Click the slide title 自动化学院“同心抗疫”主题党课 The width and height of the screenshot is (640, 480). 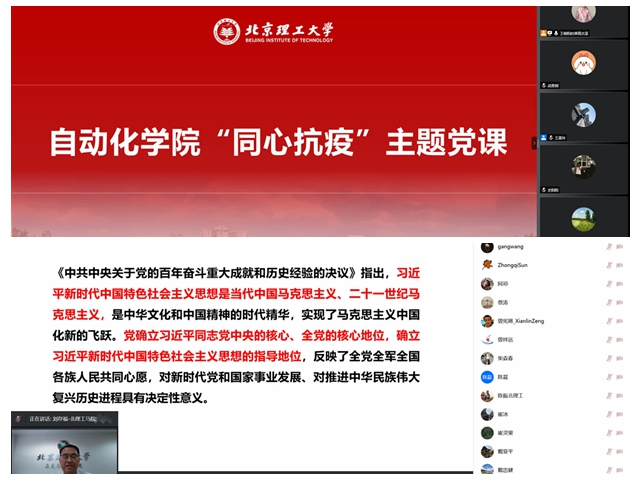click(279, 143)
